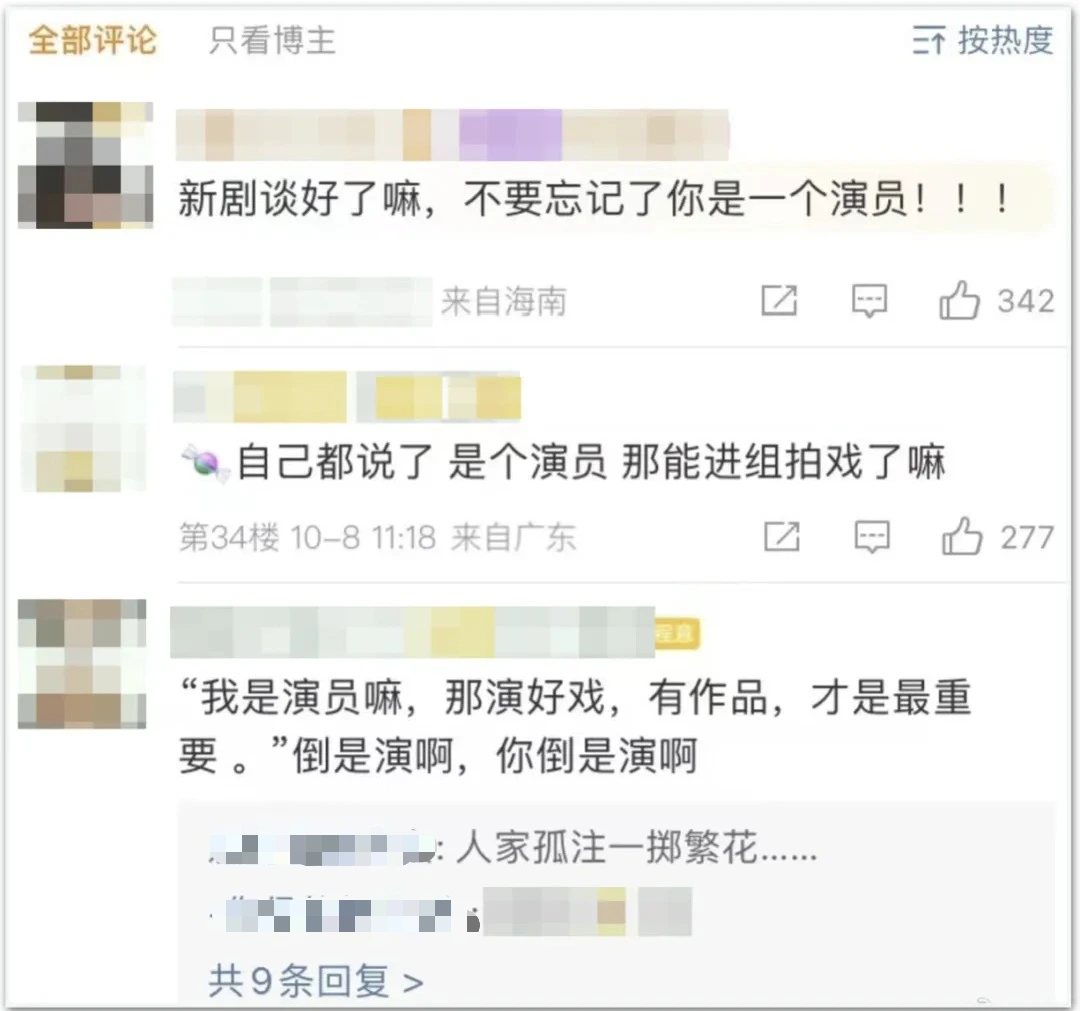The height and width of the screenshot is (1011, 1080).
Task: Select comment text 新剧谈好了嘛
Action: point(300,200)
